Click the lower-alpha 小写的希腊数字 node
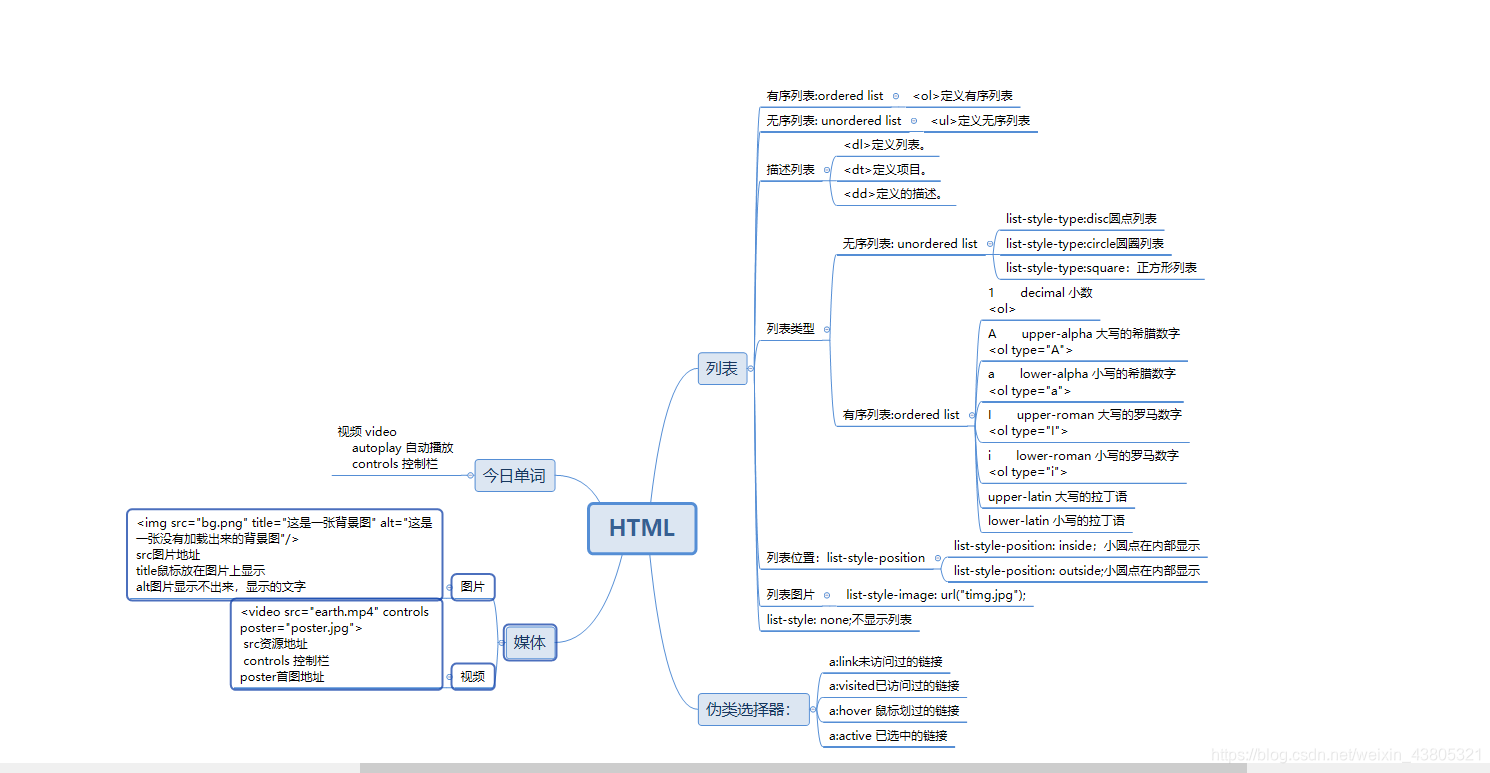This screenshot has height=773, width=1490. click(x=1082, y=382)
